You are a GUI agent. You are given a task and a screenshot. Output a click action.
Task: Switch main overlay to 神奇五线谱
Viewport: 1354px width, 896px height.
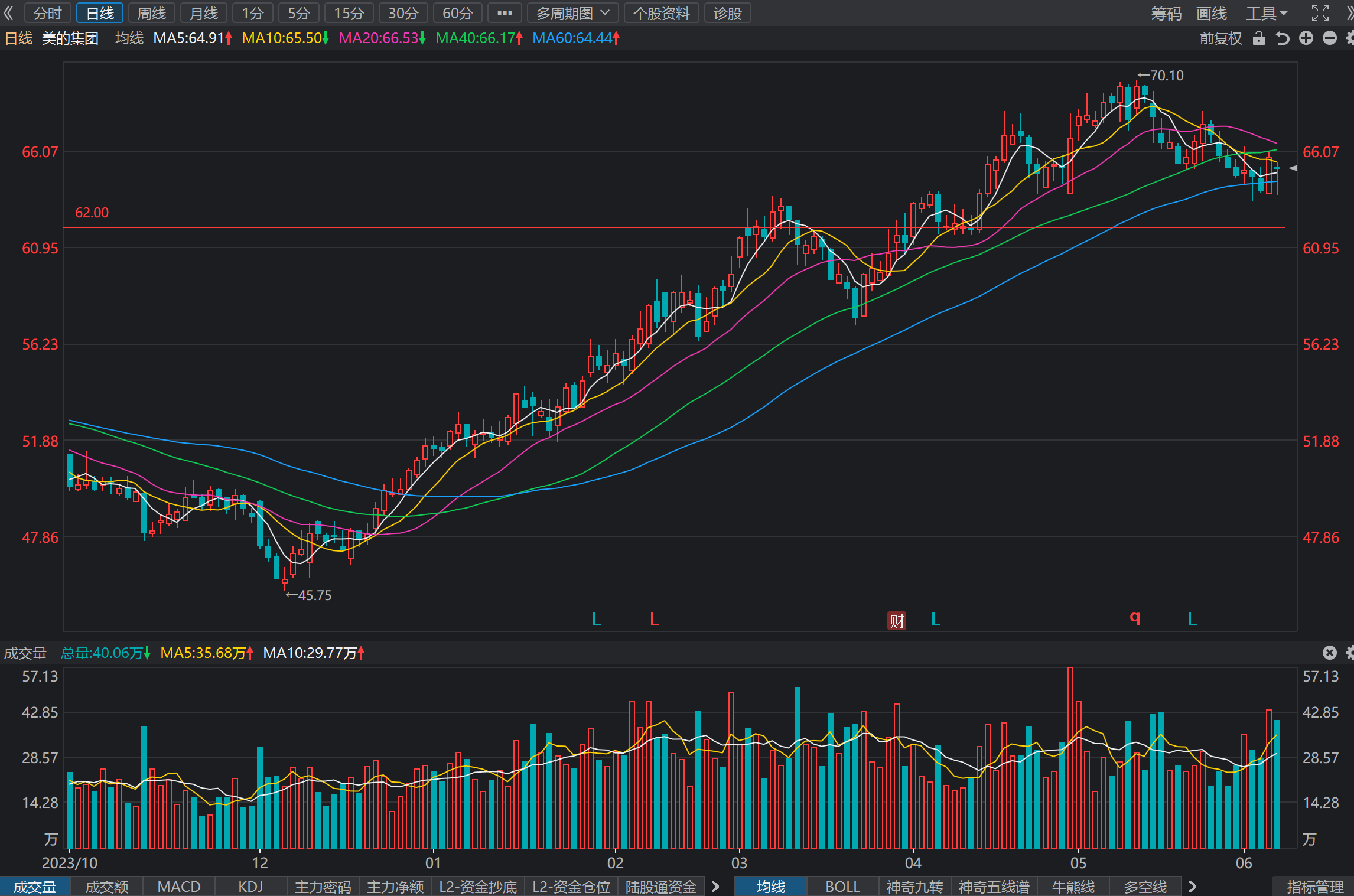994,887
